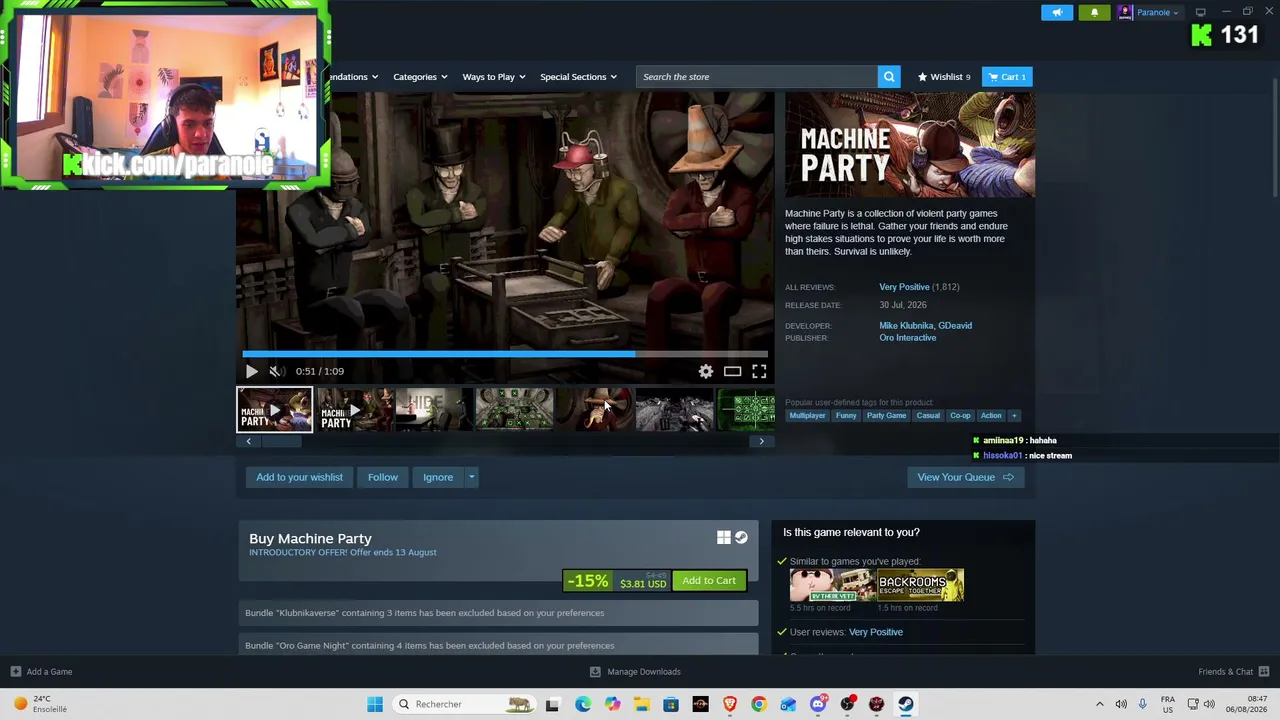
Task: Follow the Machine Party game
Action: [x=383, y=477]
